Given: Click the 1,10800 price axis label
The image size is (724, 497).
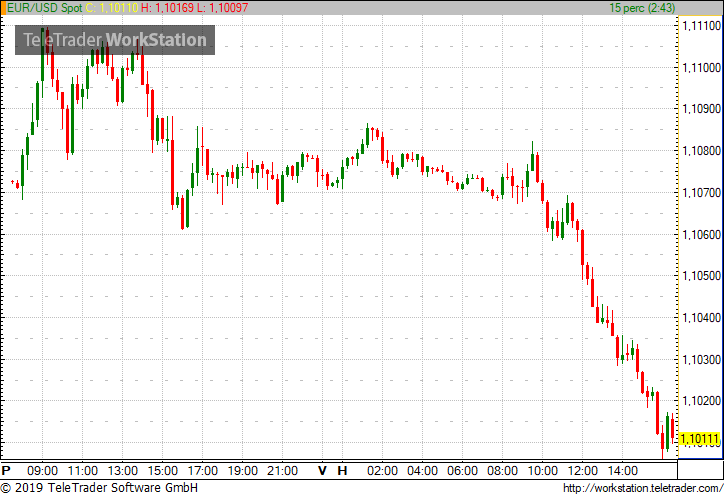Looking at the screenshot, I should point(701,151).
